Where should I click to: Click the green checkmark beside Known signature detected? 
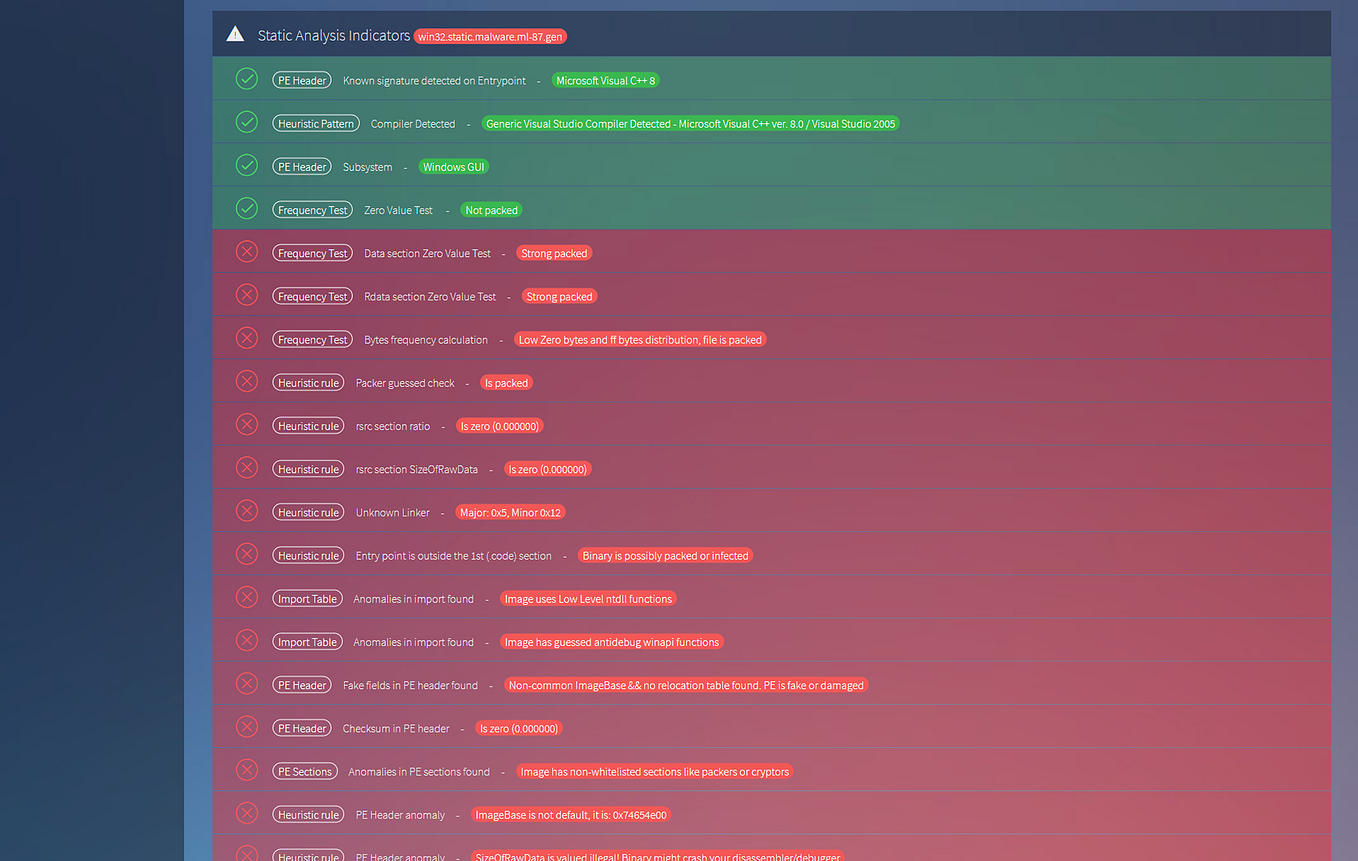(x=247, y=78)
